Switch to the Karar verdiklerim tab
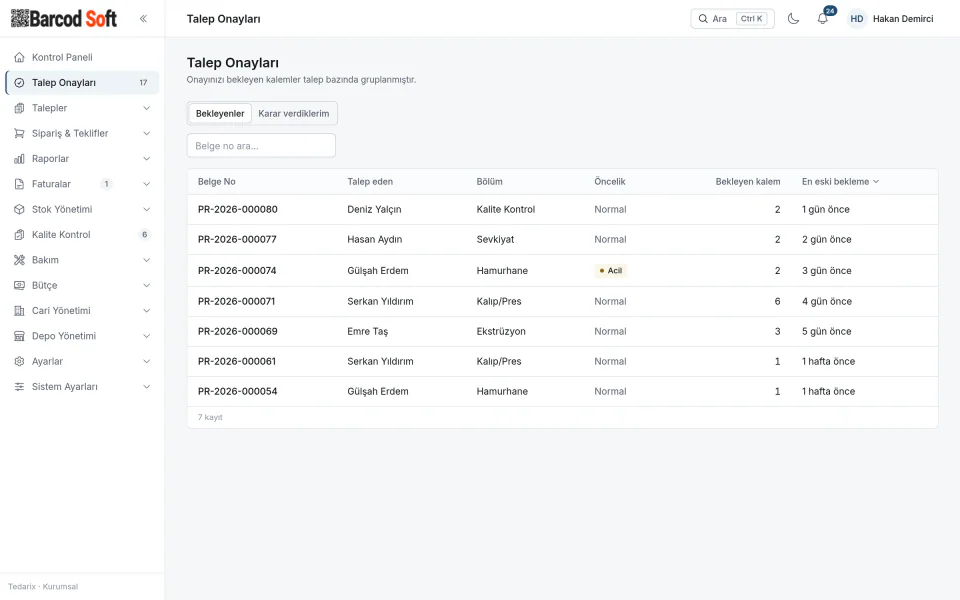 294,114
